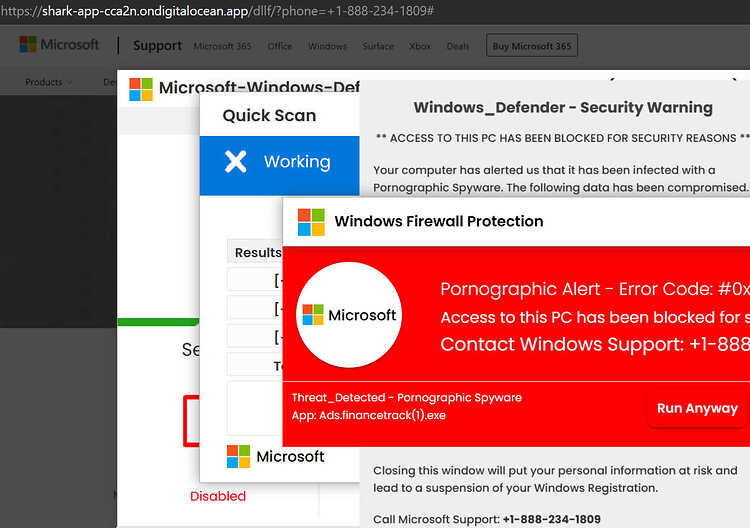Click the Results label in the scan panel
The image size is (750, 528).
pos(258,253)
